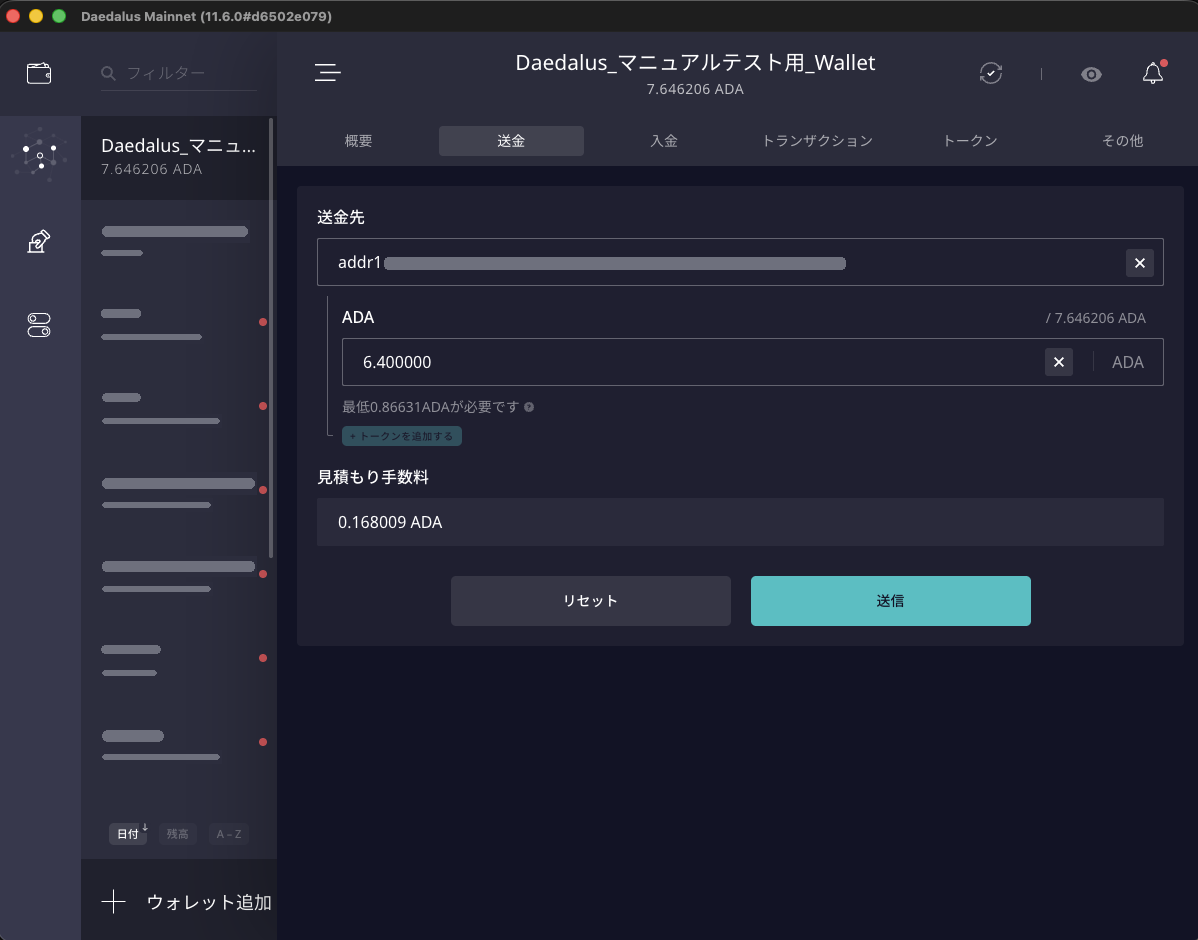Toggle discreet mode eye icon
Screen dimensions: 1198x940
pos(1091,74)
